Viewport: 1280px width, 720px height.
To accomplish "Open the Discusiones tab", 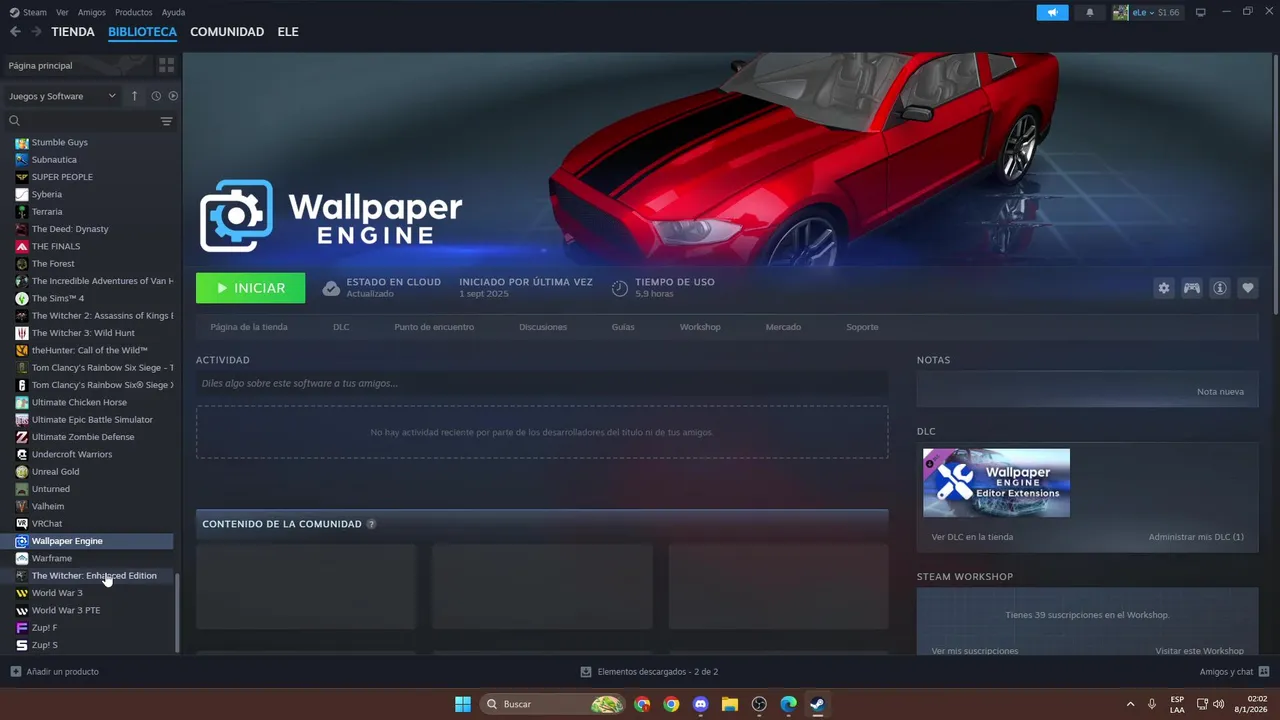I will pos(543,327).
